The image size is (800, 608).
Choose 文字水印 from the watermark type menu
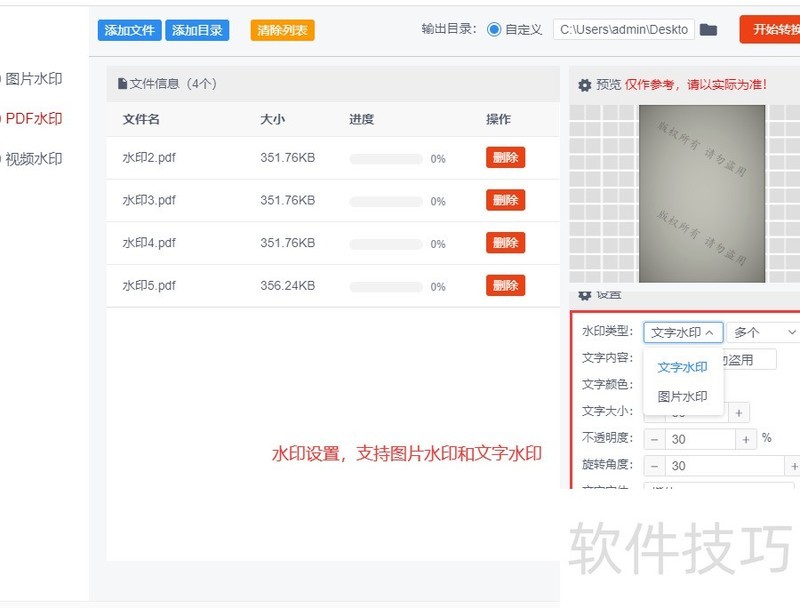click(x=681, y=367)
